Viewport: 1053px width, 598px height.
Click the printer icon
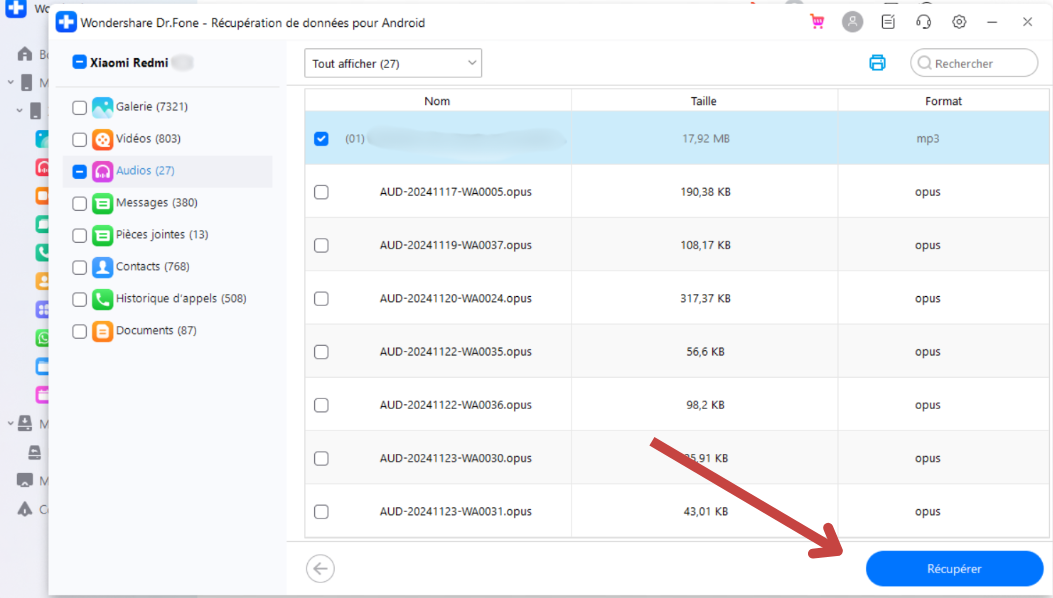point(877,63)
